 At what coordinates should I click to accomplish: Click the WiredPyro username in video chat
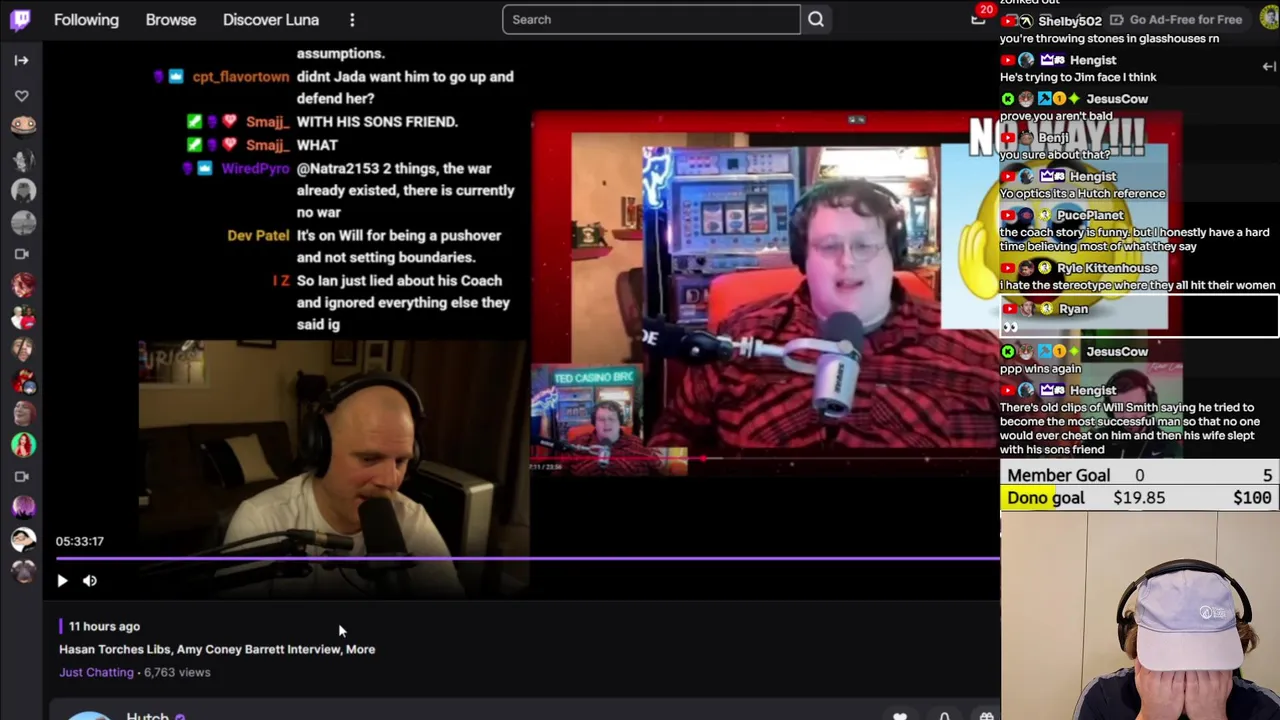pos(255,168)
